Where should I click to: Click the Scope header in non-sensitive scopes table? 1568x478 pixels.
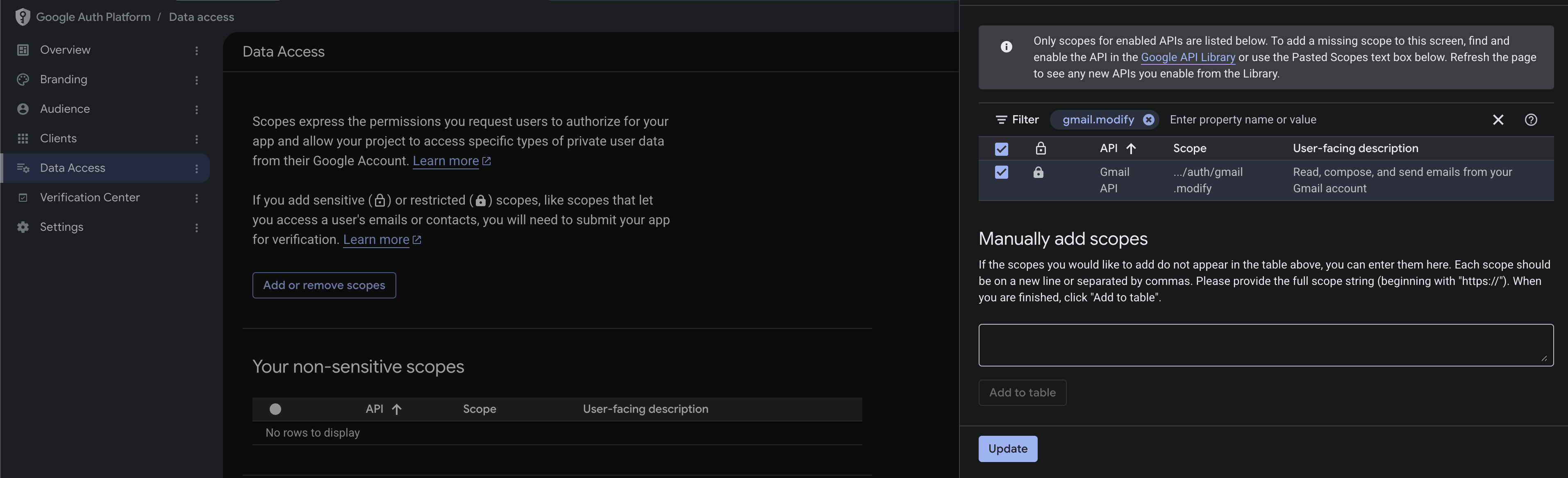479,409
